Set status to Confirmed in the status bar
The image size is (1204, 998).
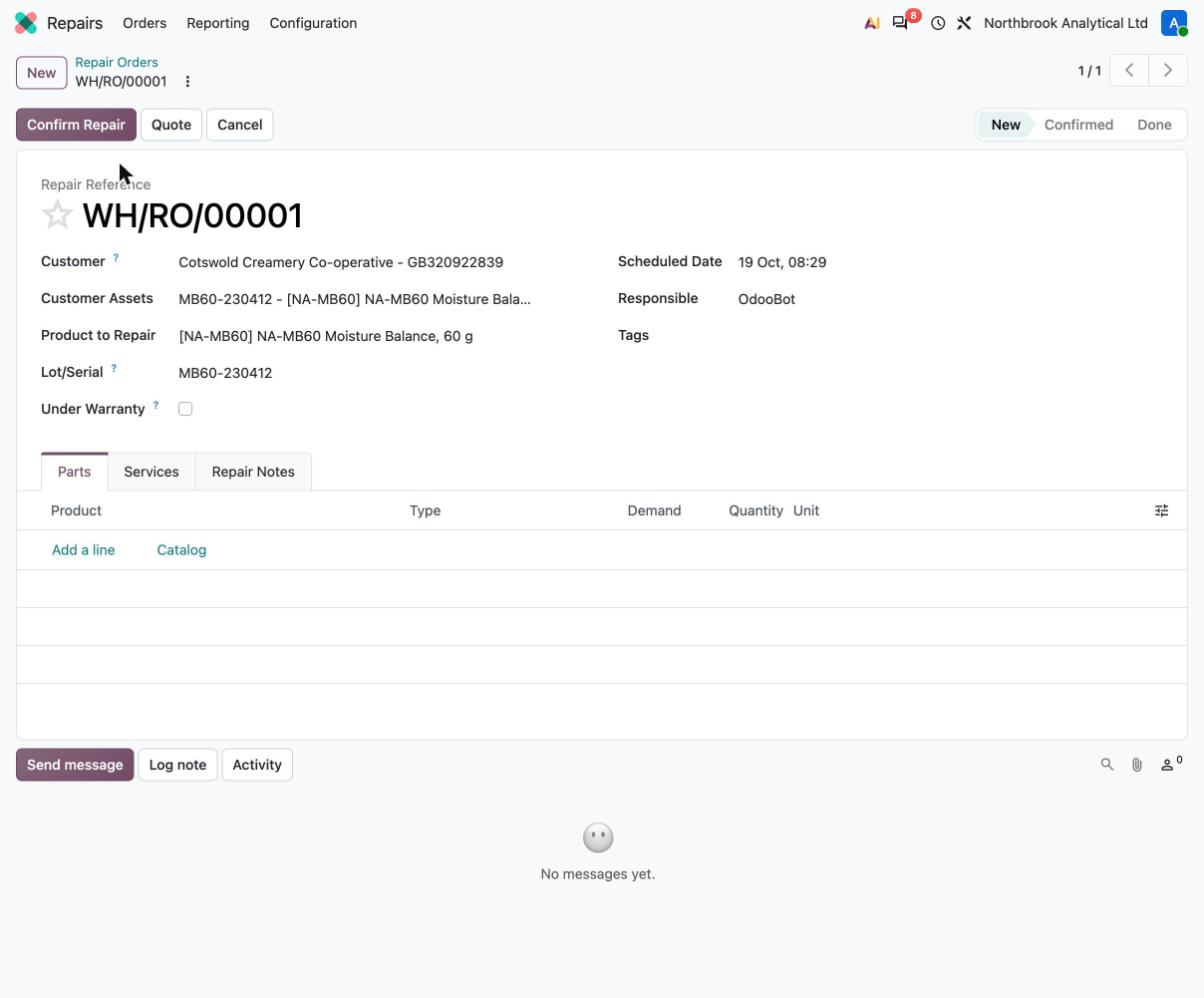click(1078, 125)
